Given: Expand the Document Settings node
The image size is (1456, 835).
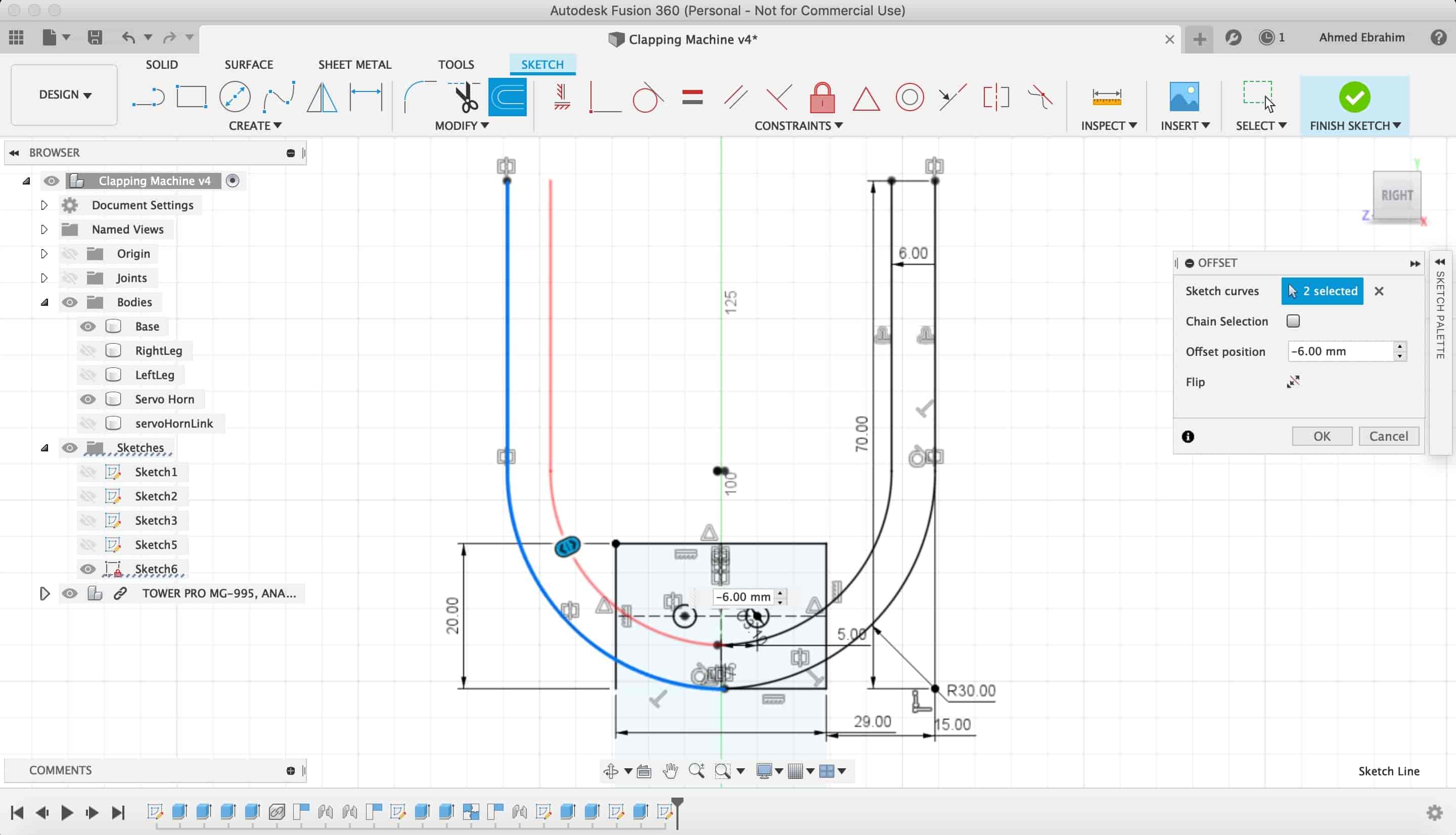Looking at the screenshot, I should click(x=44, y=205).
